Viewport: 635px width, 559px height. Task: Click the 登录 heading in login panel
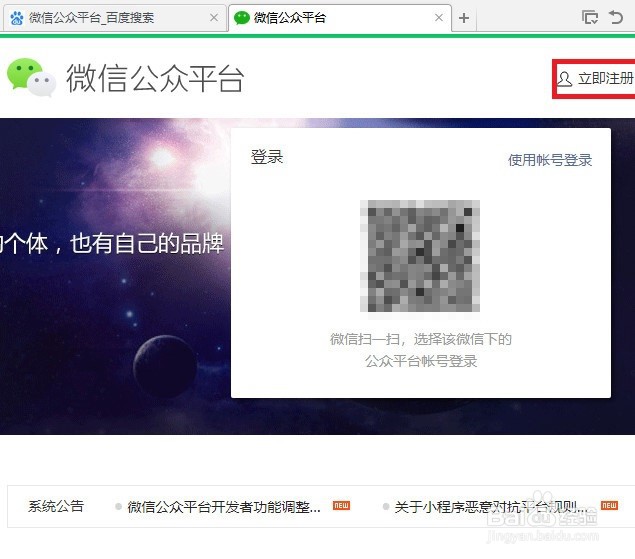point(267,157)
